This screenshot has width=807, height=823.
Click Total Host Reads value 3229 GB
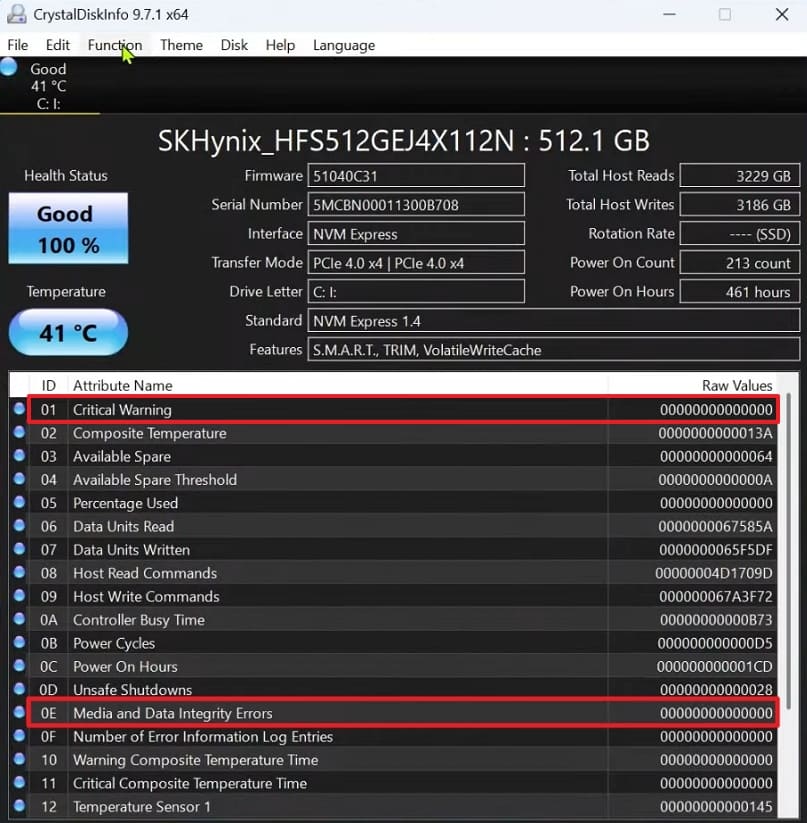(x=740, y=175)
